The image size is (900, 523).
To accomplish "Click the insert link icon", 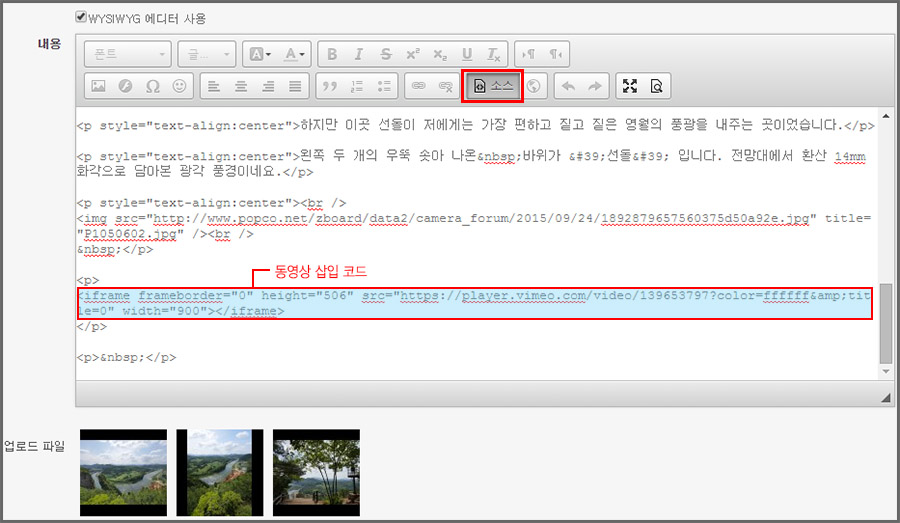I will point(418,86).
